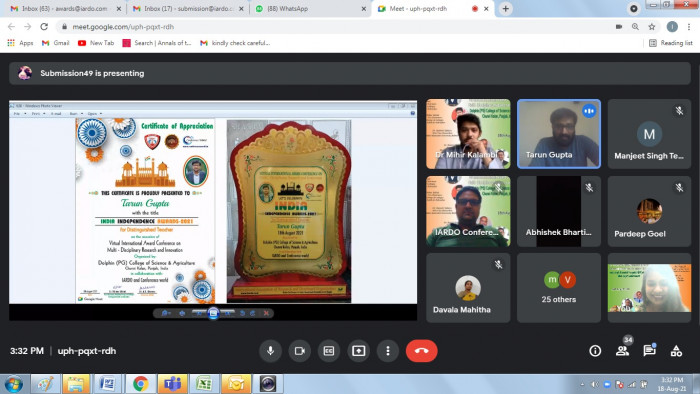Expand the 25 others participants tile
The height and width of the screenshot is (394, 700).
coord(558,288)
